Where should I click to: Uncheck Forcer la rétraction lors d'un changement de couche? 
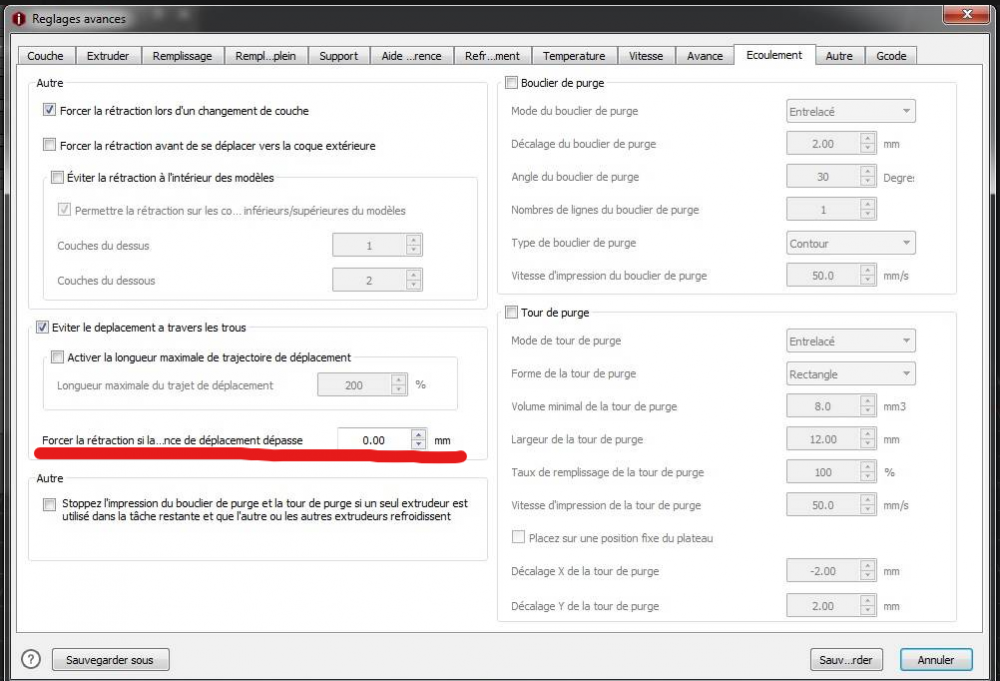[x=49, y=110]
